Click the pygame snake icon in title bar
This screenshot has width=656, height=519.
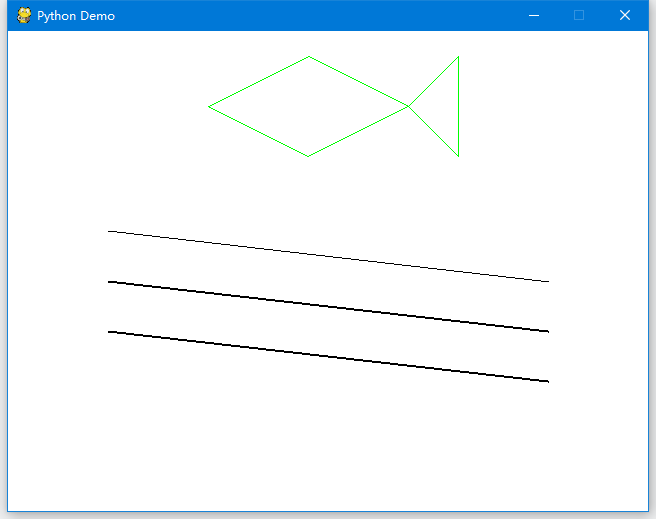(24, 15)
